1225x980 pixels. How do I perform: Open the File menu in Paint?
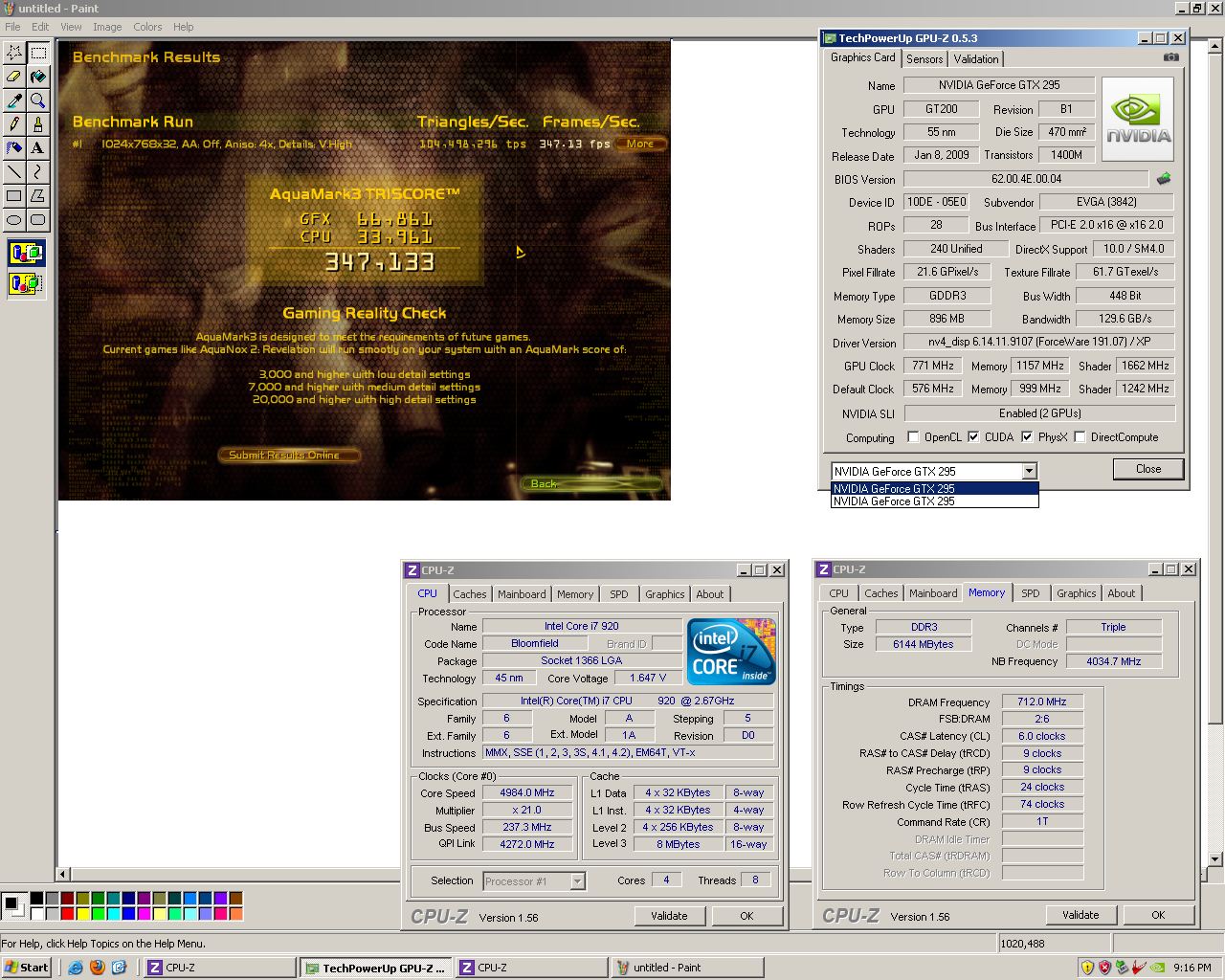coord(13,27)
